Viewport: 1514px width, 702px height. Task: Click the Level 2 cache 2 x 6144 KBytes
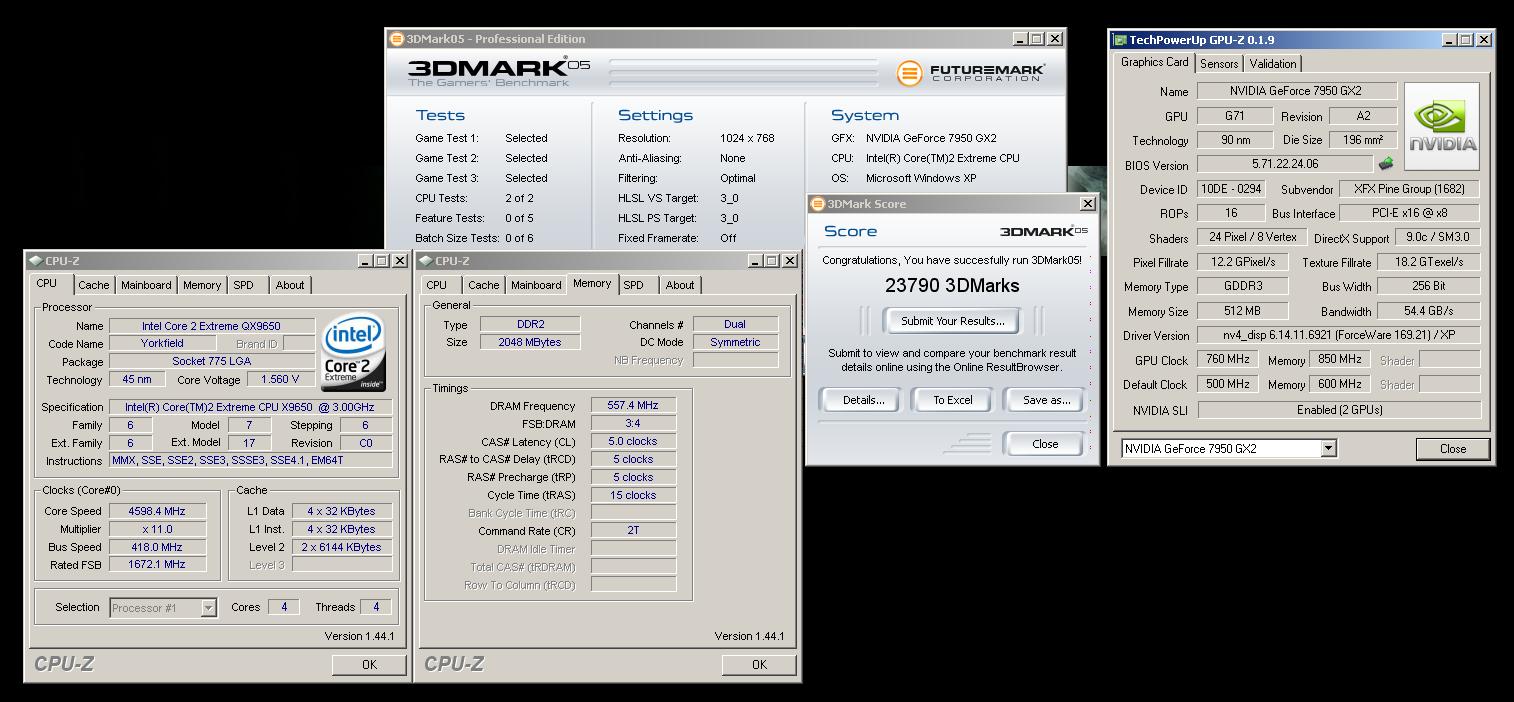click(342, 547)
